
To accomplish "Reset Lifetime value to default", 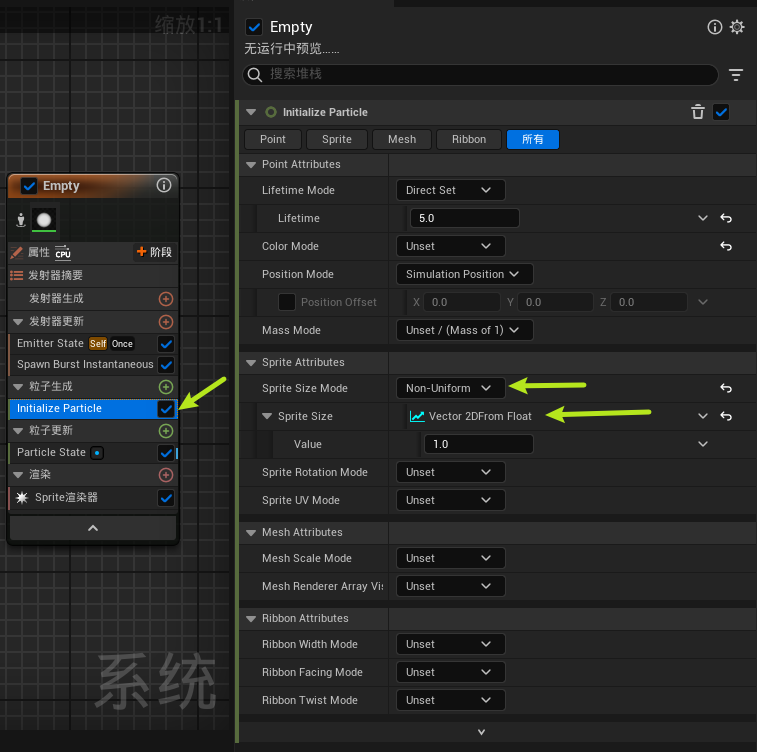I will (x=726, y=218).
